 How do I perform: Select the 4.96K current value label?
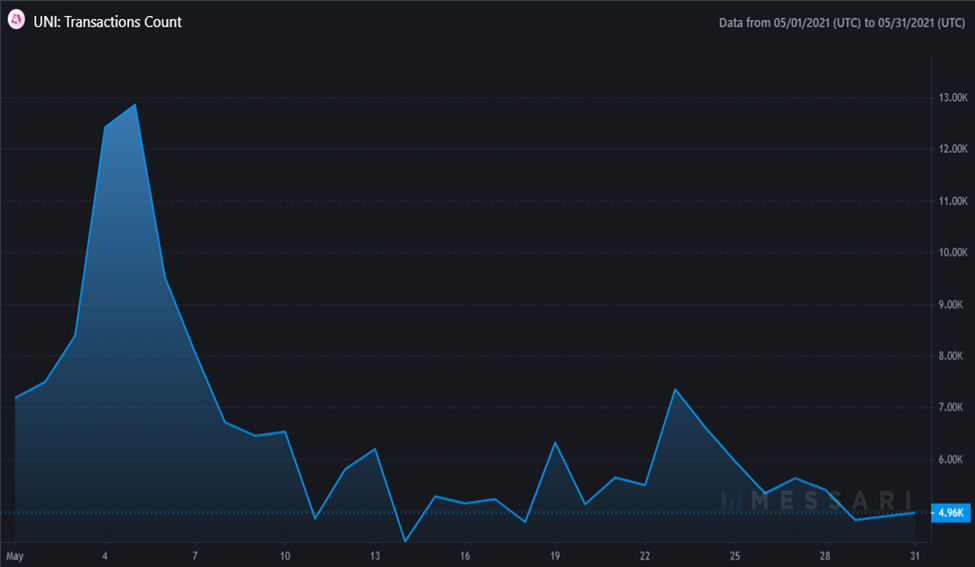pos(951,513)
